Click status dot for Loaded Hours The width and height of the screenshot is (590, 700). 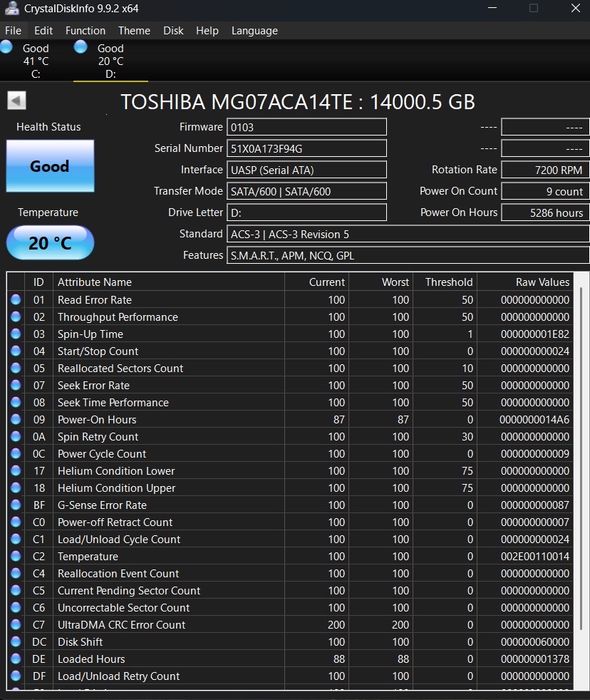click(x=16, y=659)
